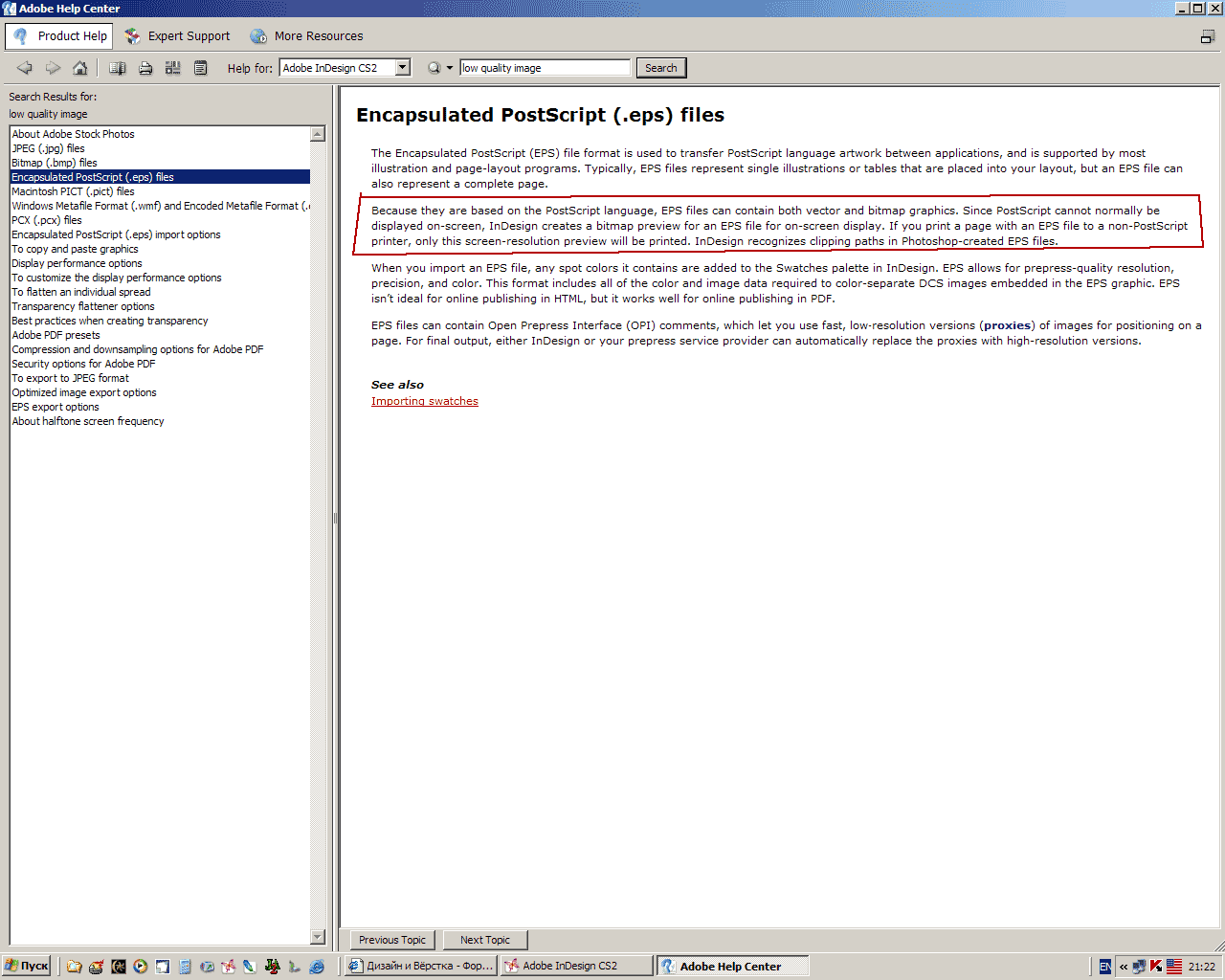The width and height of the screenshot is (1225, 980).
Task: Go forward with the right arrow icon
Action: [53, 68]
